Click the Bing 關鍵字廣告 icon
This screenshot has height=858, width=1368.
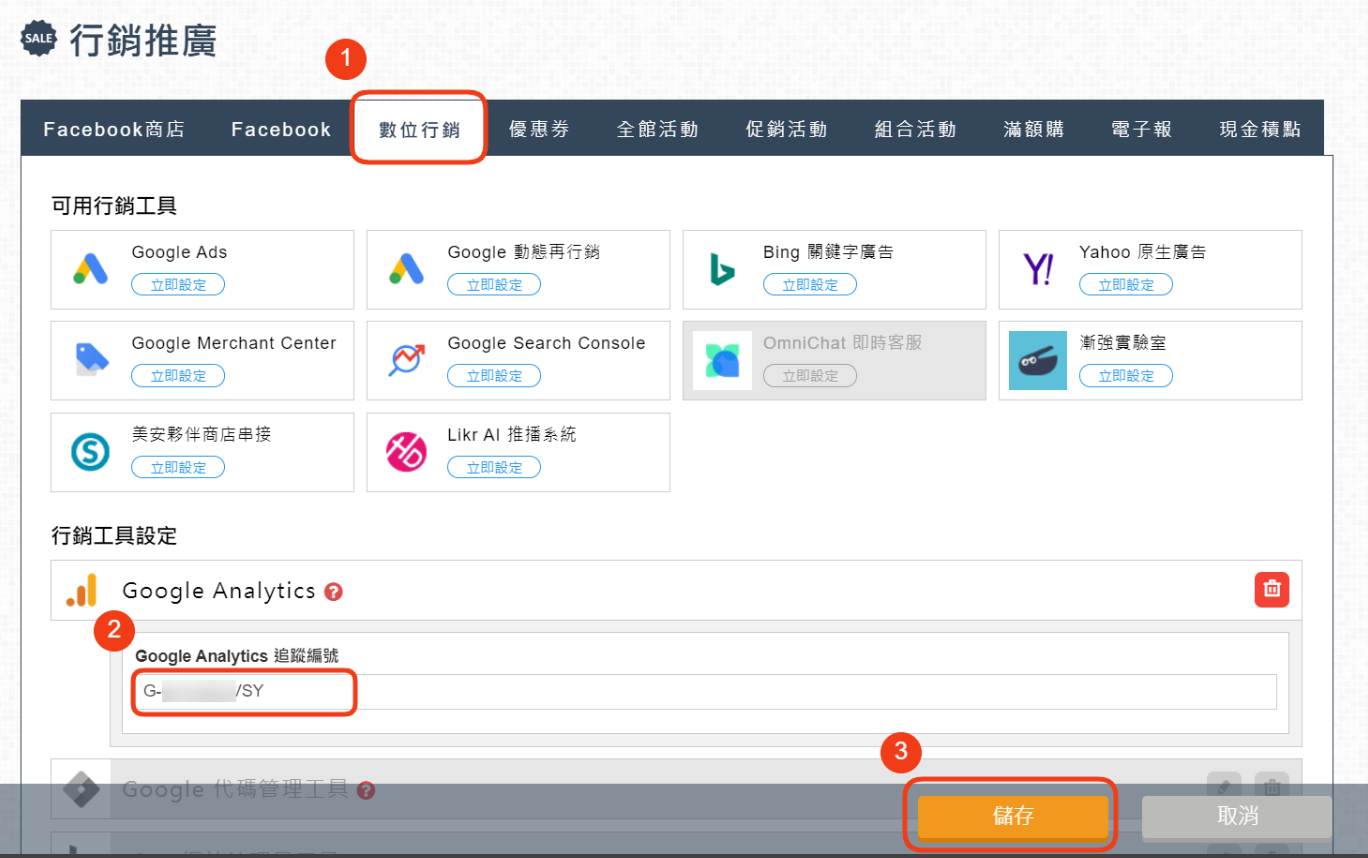[x=722, y=267]
